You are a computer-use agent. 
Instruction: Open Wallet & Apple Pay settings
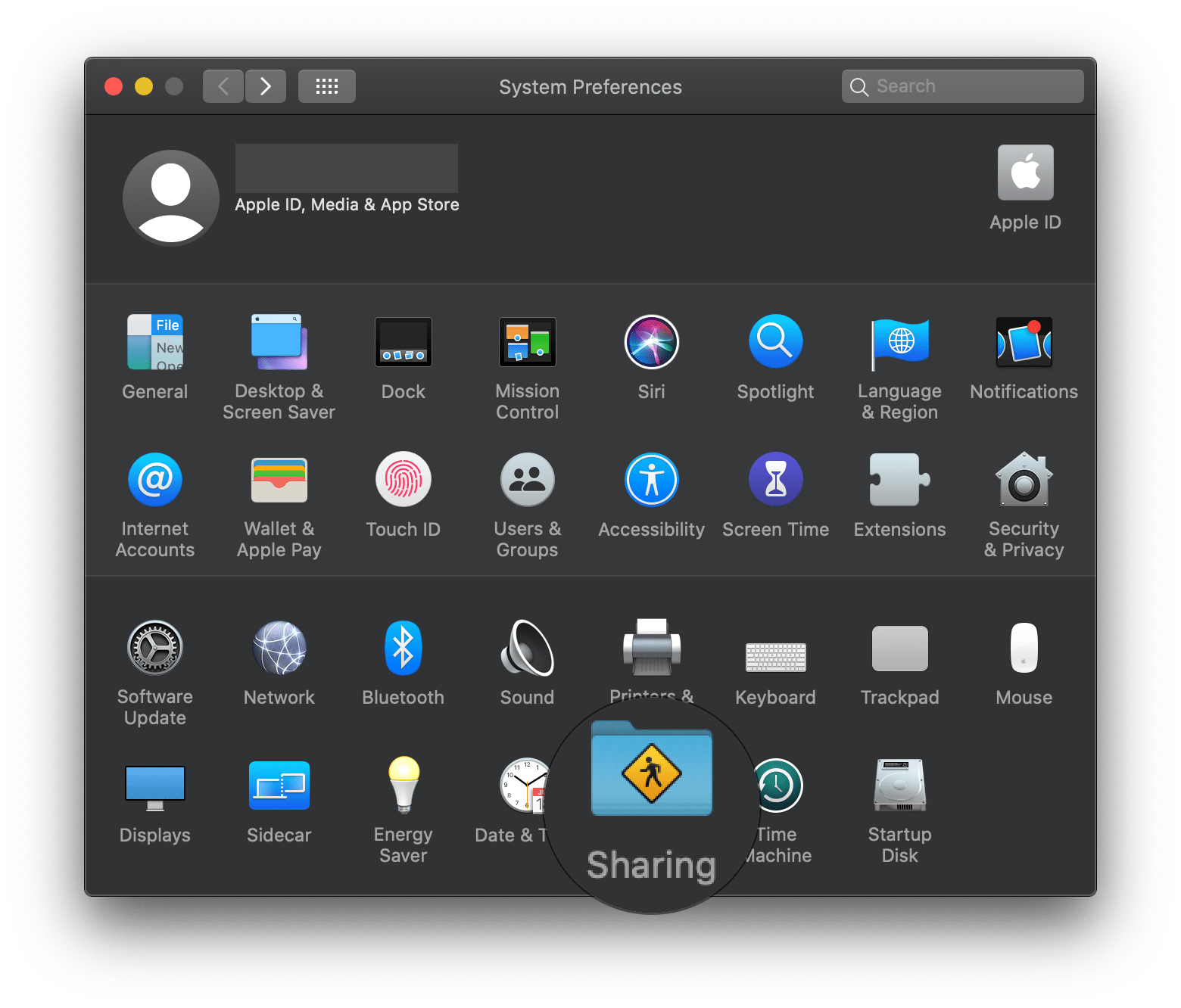coord(279,479)
